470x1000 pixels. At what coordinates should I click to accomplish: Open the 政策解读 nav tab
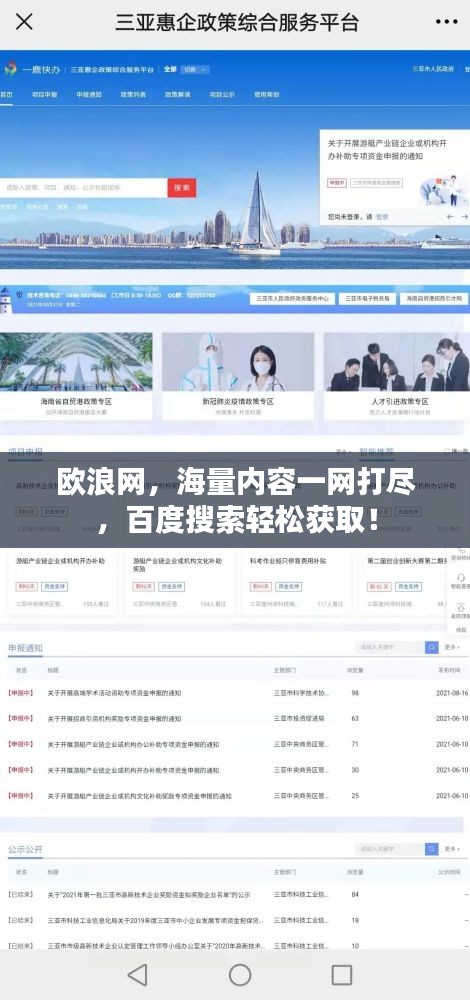point(177,94)
